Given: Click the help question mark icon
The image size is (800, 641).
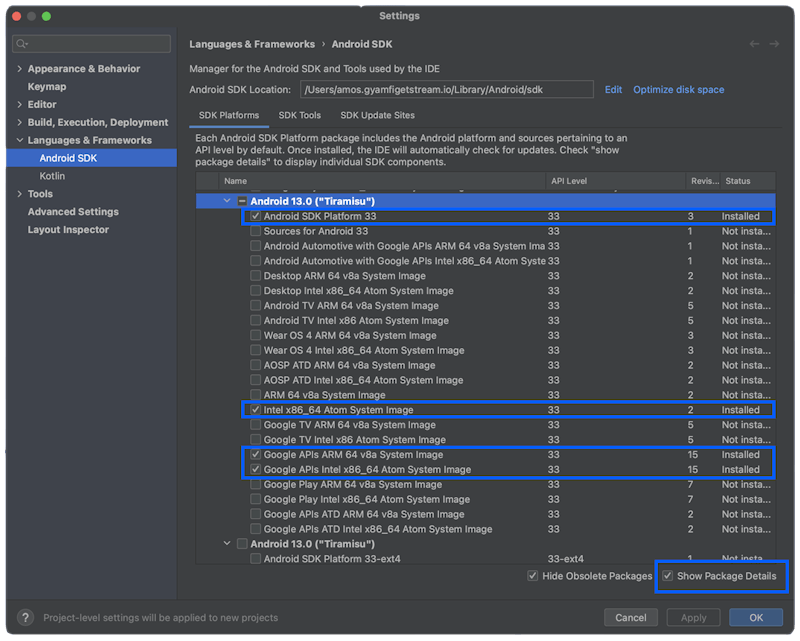Looking at the screenshot, I should [25, 617].
